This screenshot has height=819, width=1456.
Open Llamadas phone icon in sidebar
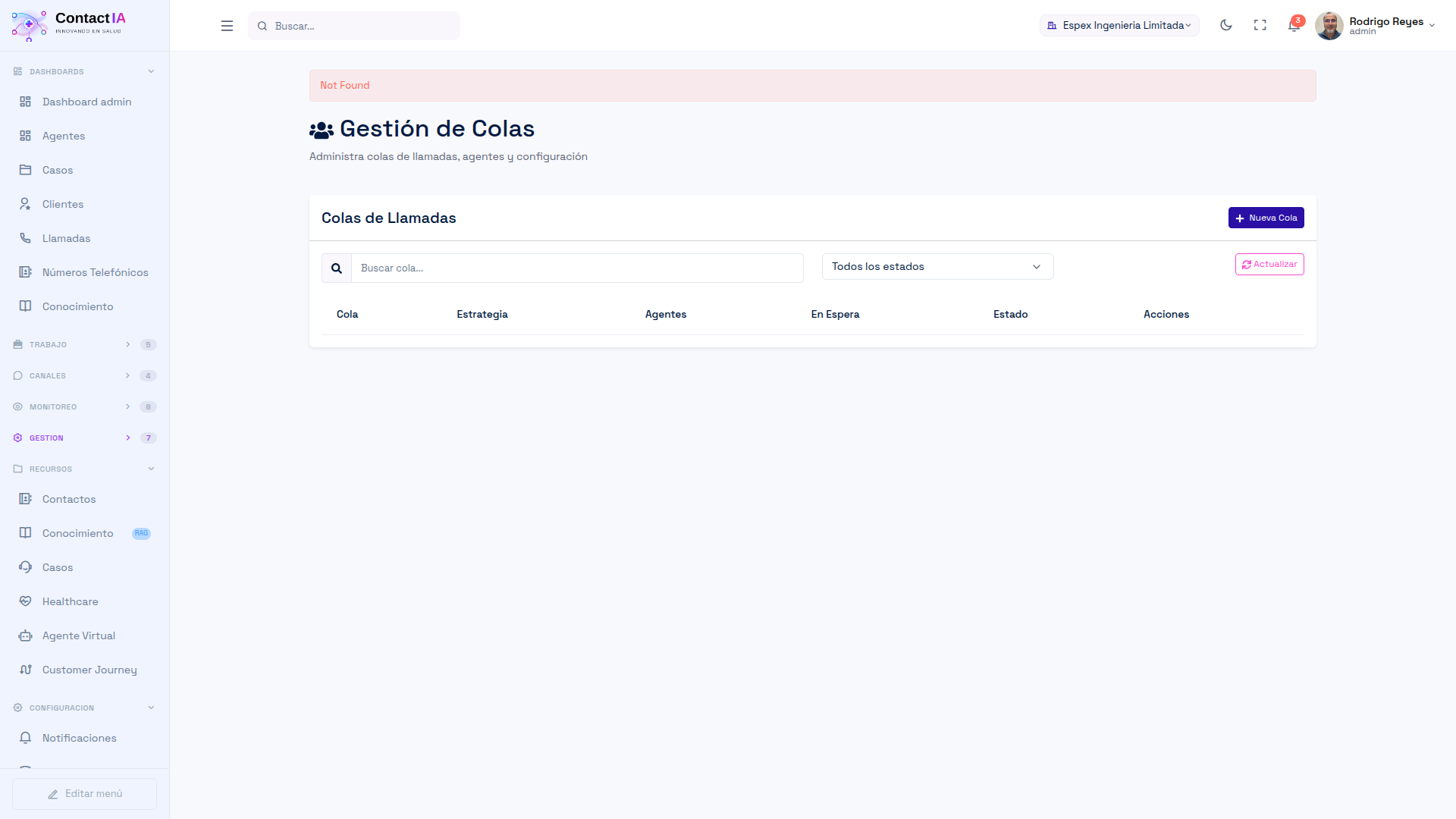click(26, 238)
